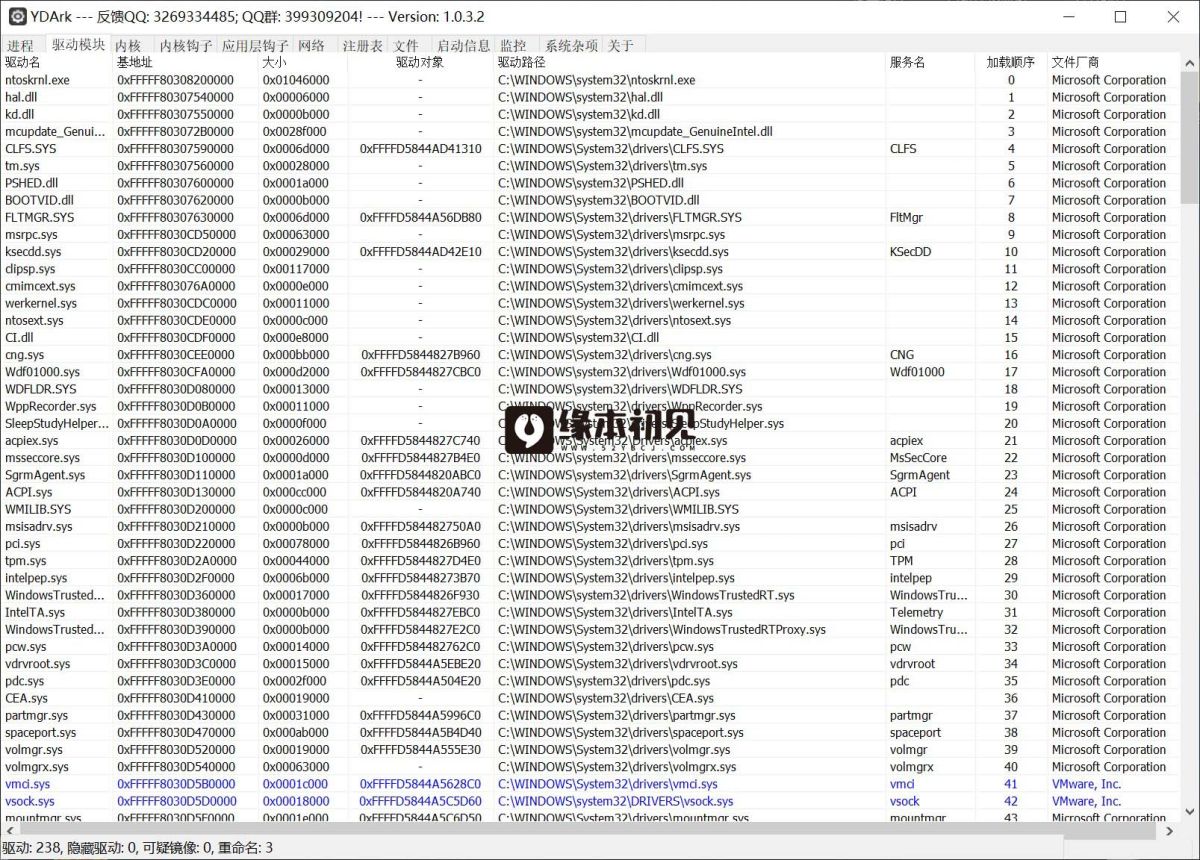Select the blue vmci.sys driver name

[x=26, y=784]
